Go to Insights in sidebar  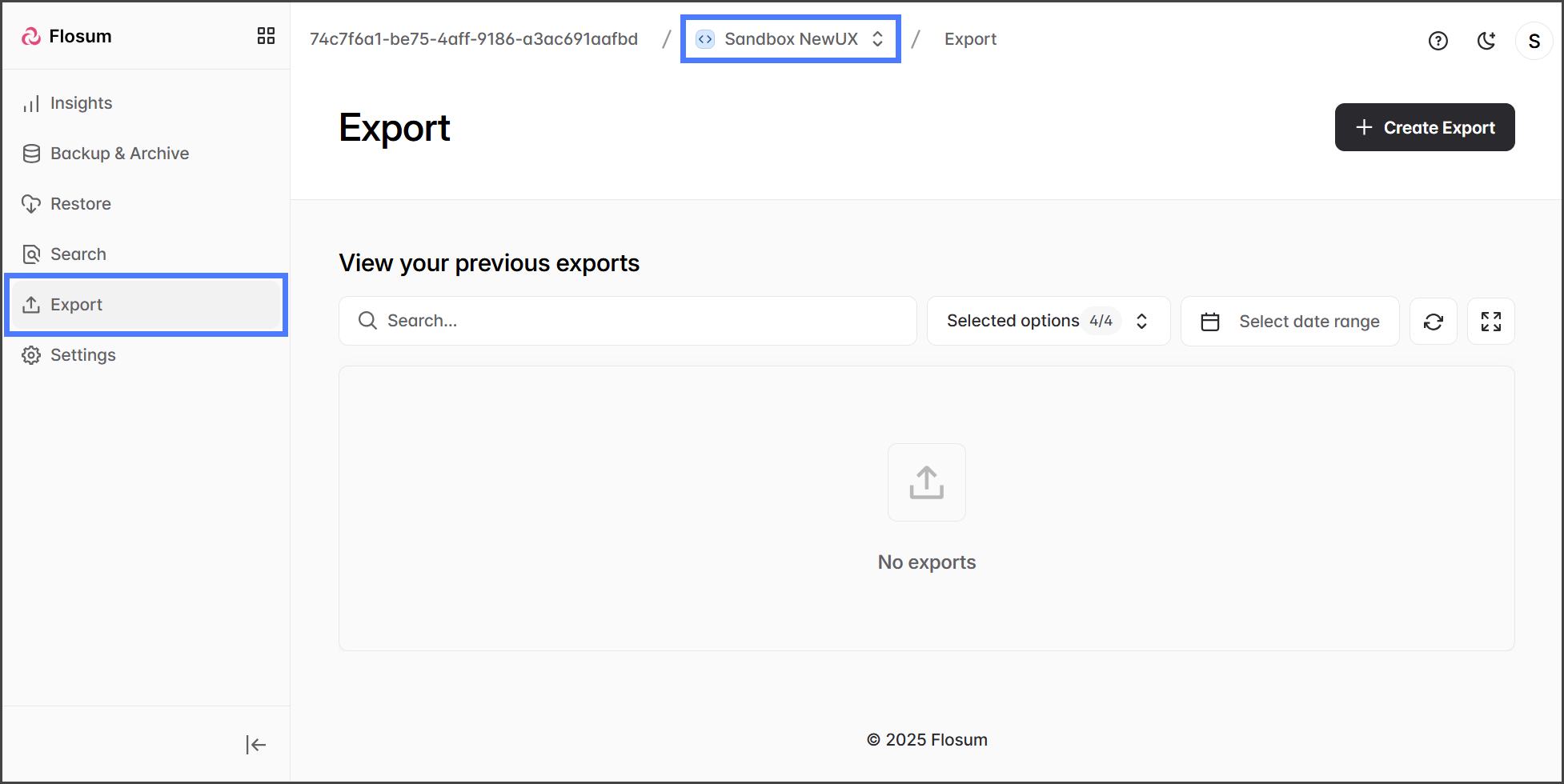(81, 103)
